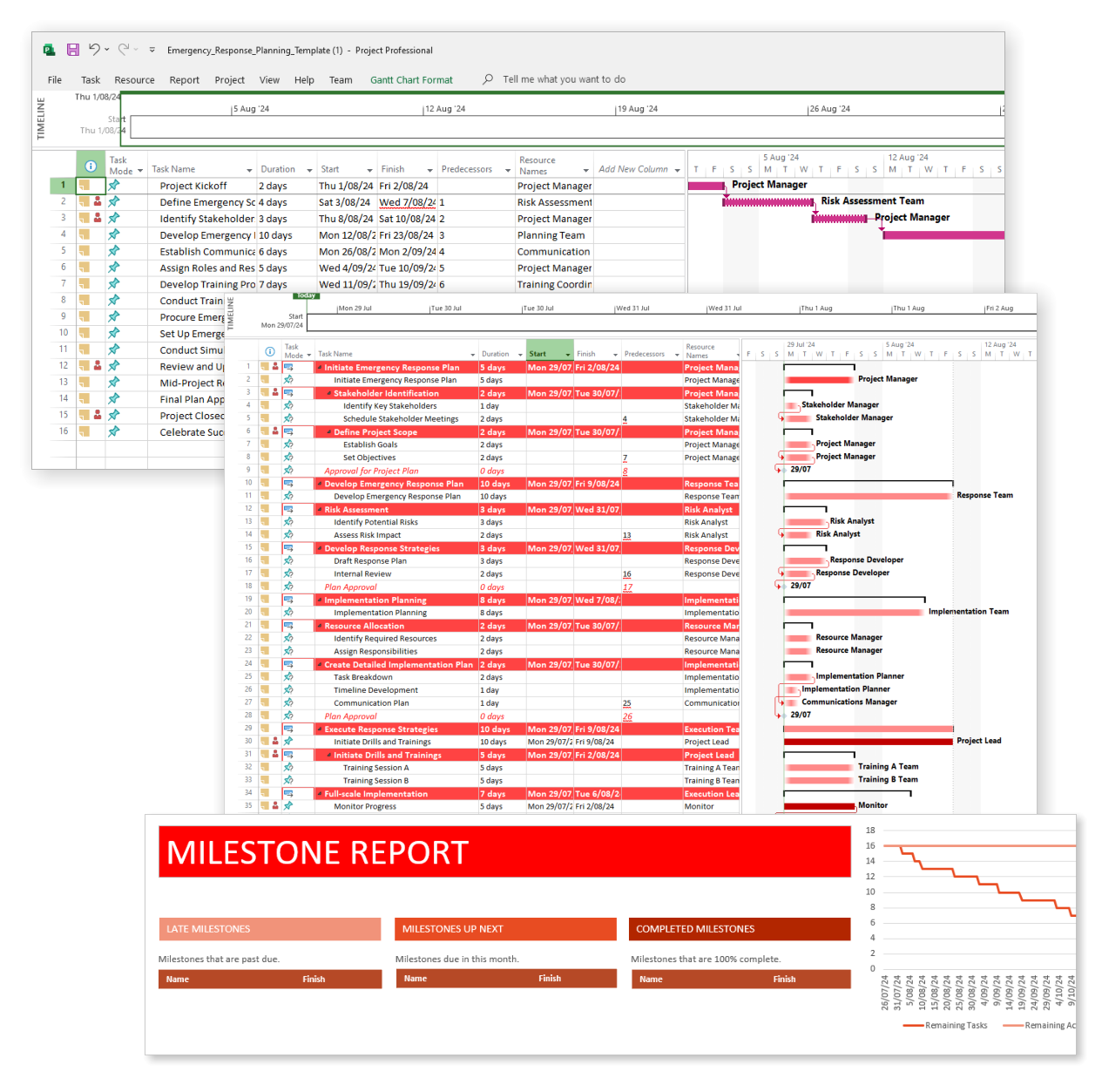Screen dimensions: 1102x1092
Task: Click the MILESTONES UP NEXT heading
Action: click(x=453, y=929)
